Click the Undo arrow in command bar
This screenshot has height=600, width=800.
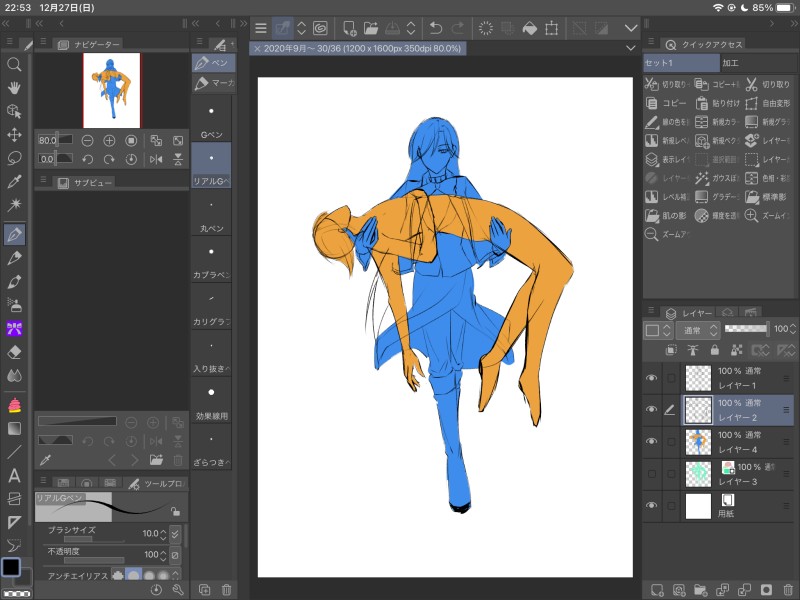coord(435,28)
